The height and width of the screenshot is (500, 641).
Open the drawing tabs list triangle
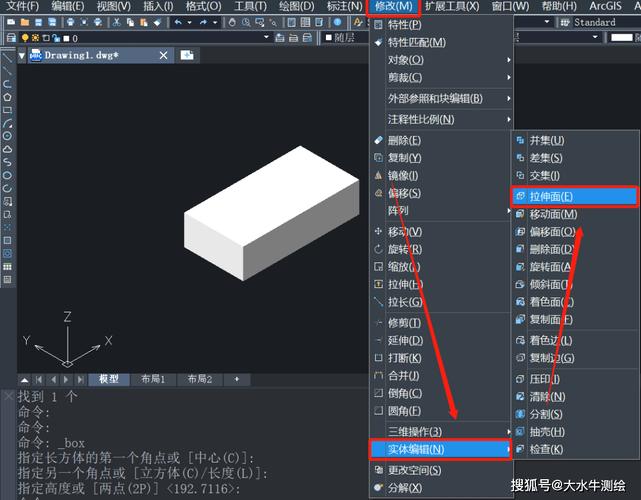pyautogui.click(x=22, y=56)
